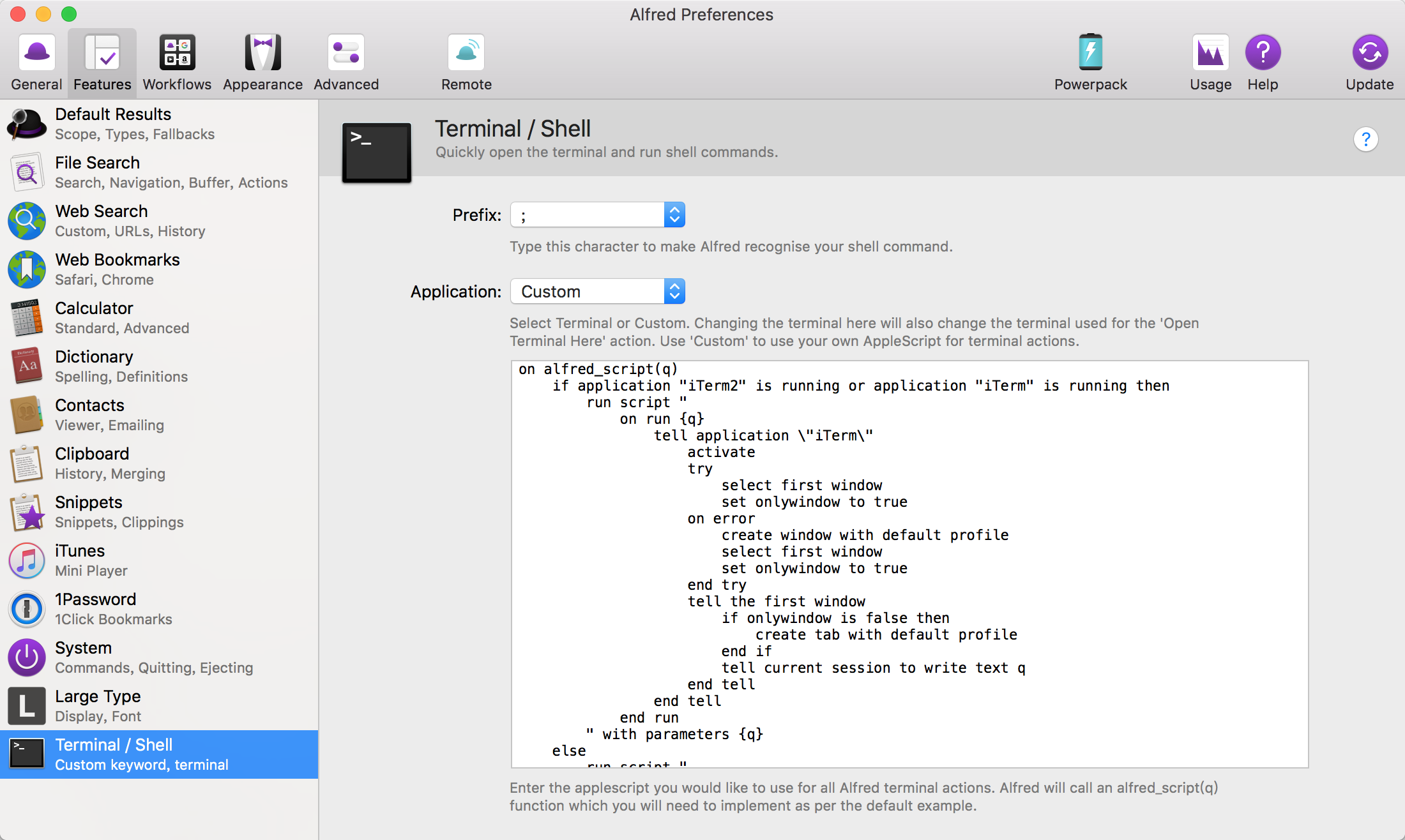Screen dimensions: 1405x840
Task: Open the Prefix character dropdown
Action: (x=598, y=215)
